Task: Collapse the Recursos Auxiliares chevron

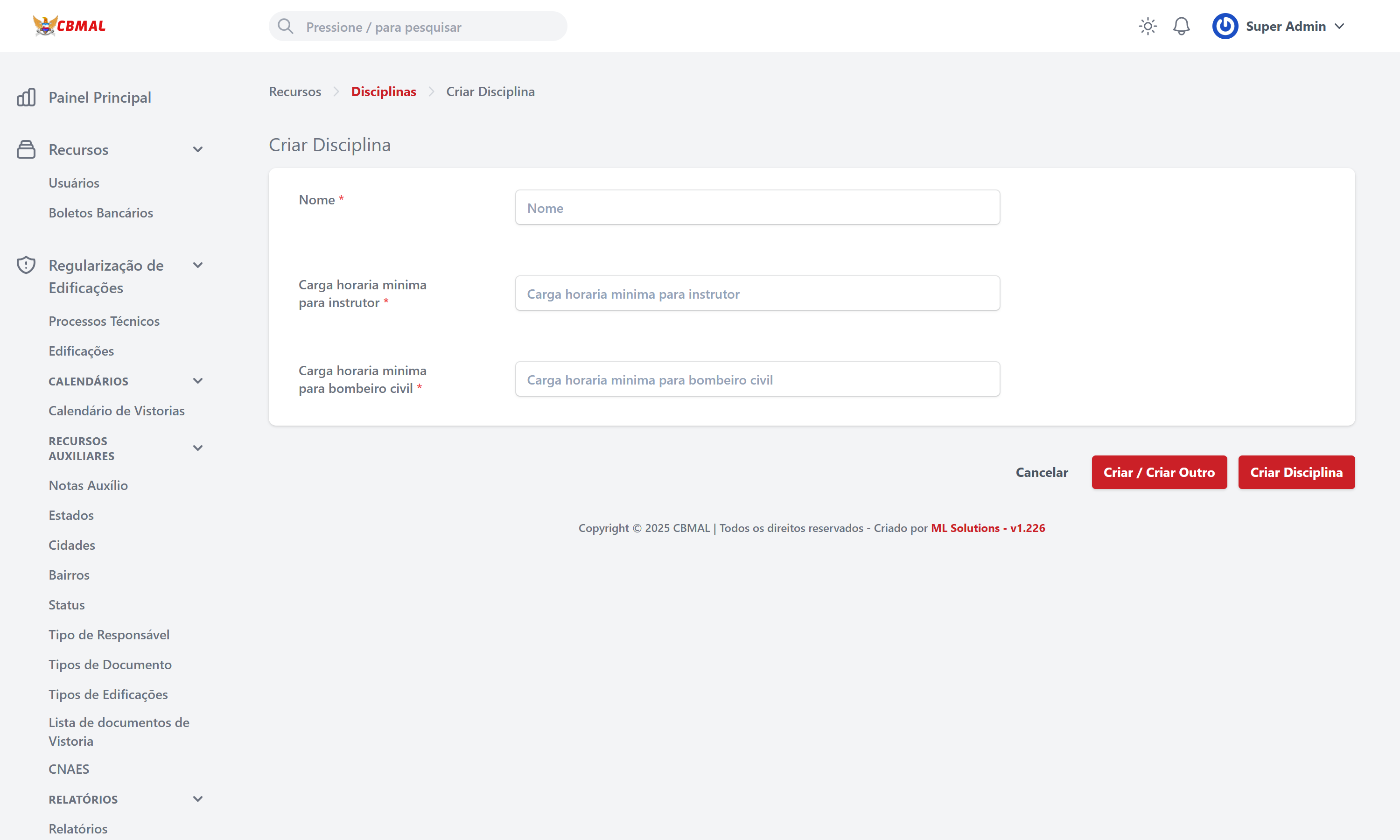Action: pos(197,448)
